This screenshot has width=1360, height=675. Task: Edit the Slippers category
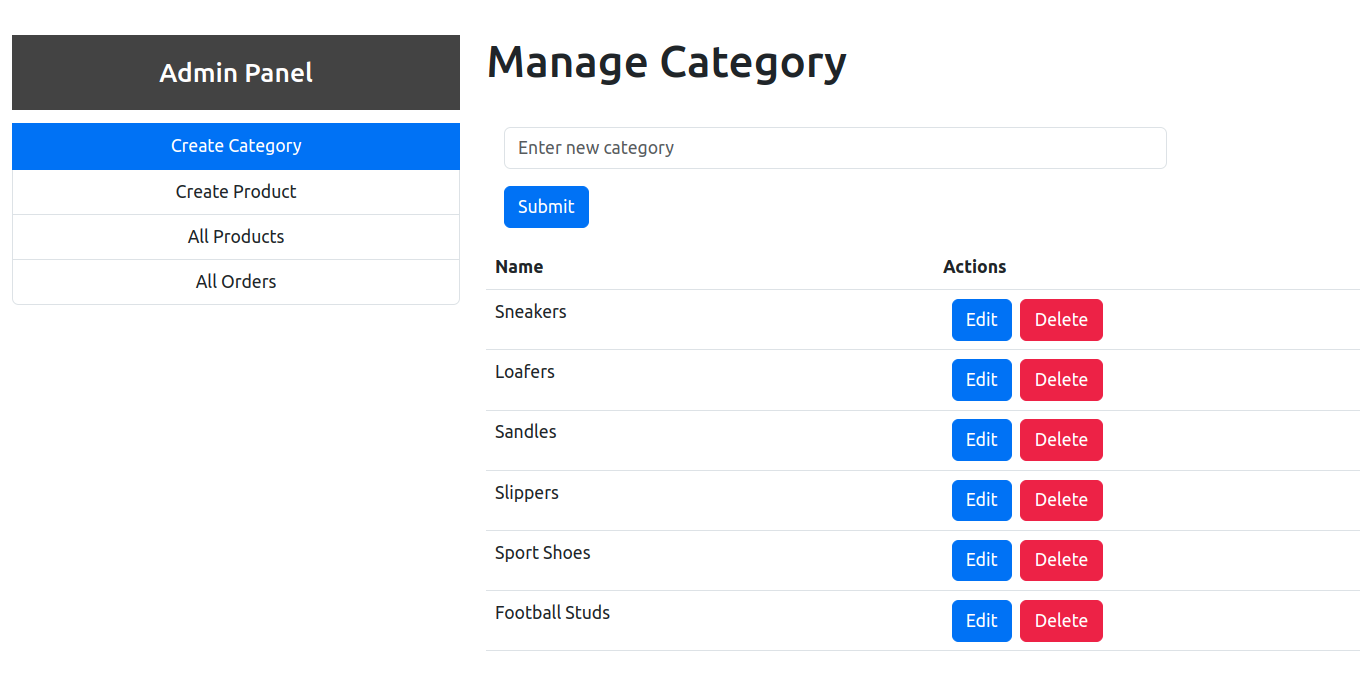pos(981,500)
